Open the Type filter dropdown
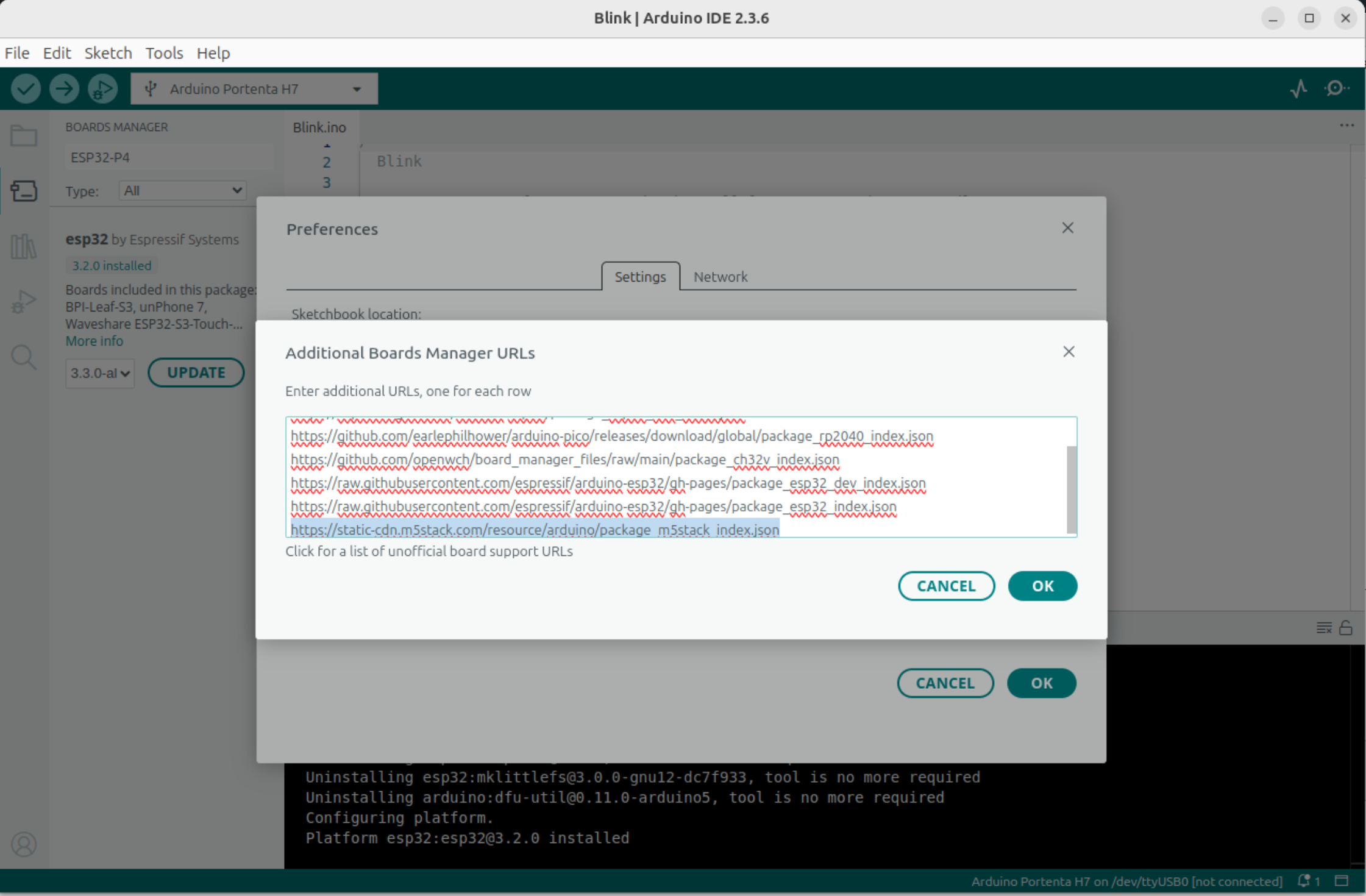Screen dimensions: 1366x896 (x=182, y=191)
